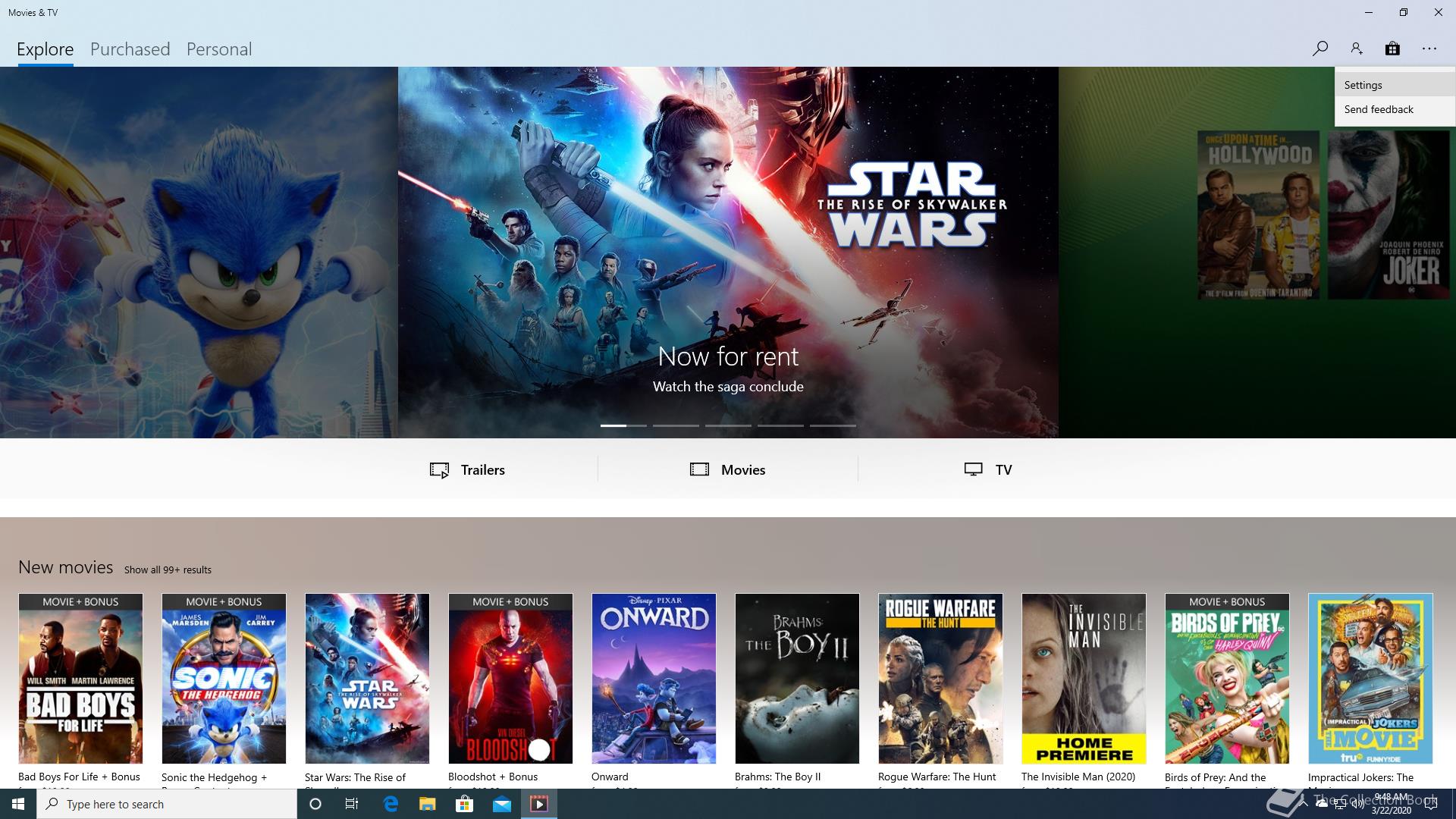Image resolution: width=1456 pixels, height=819 pixels.
Task: Open Rogue Warfare: The Hunt poster
Action: (x=940, y=679)
